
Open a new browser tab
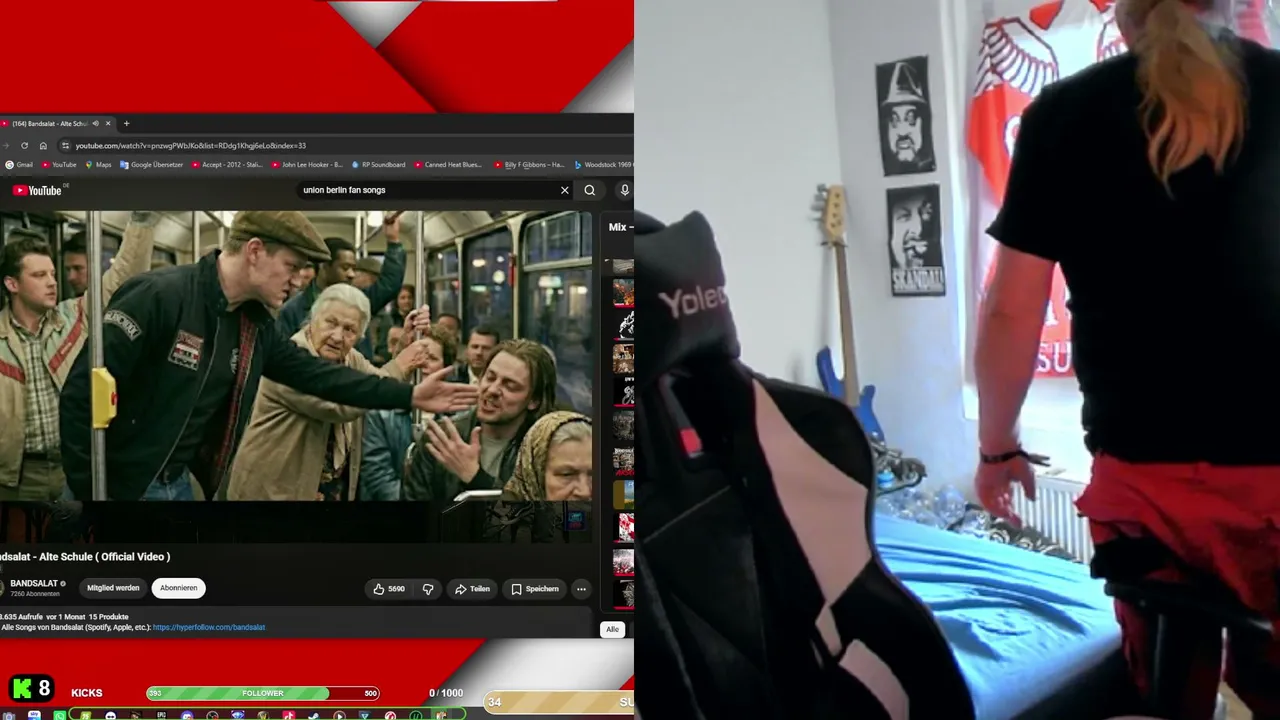click(x=126, y=124)
